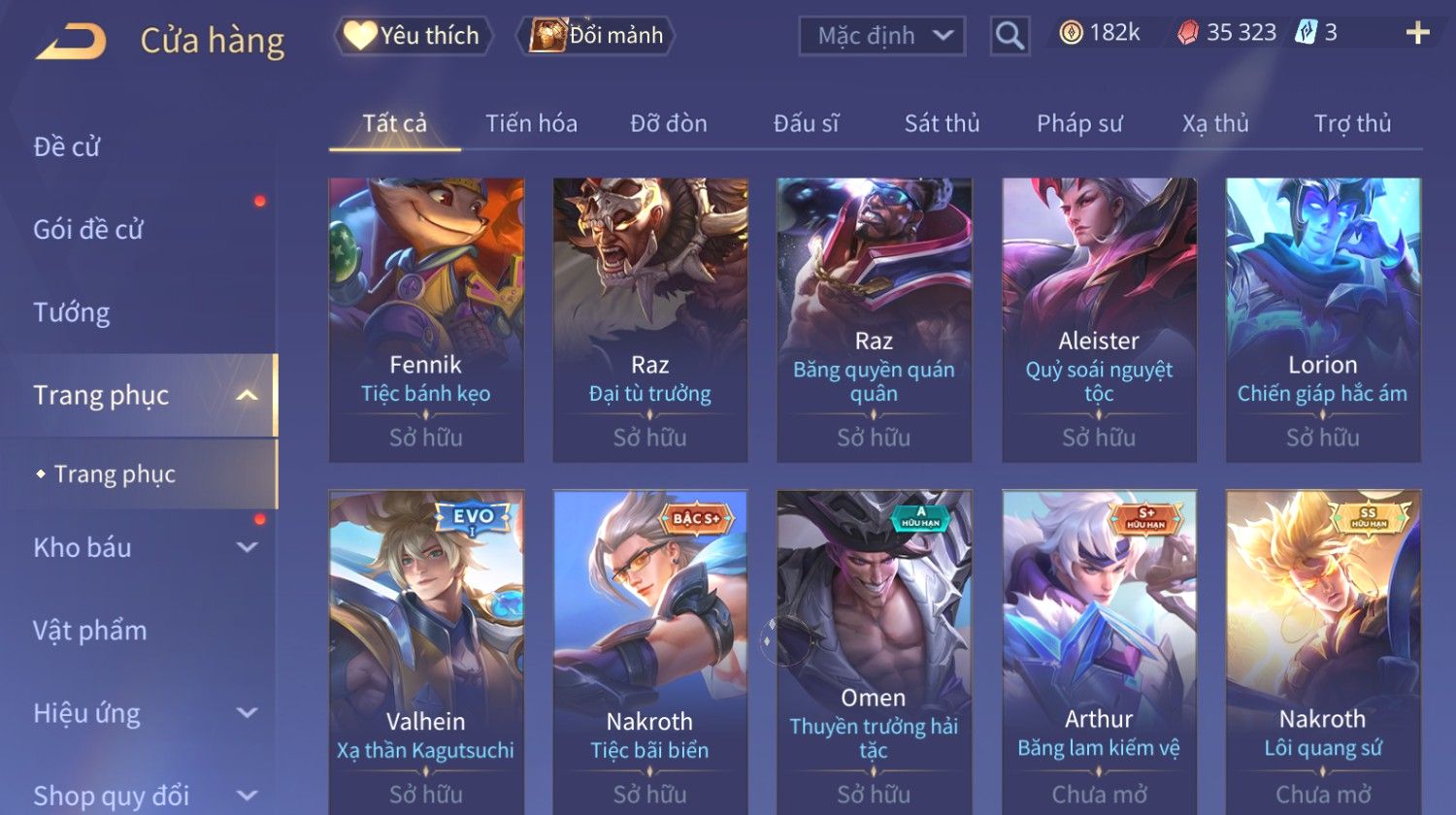Expand the Hiệu ứng sidebar section

[x=248, y=713]
